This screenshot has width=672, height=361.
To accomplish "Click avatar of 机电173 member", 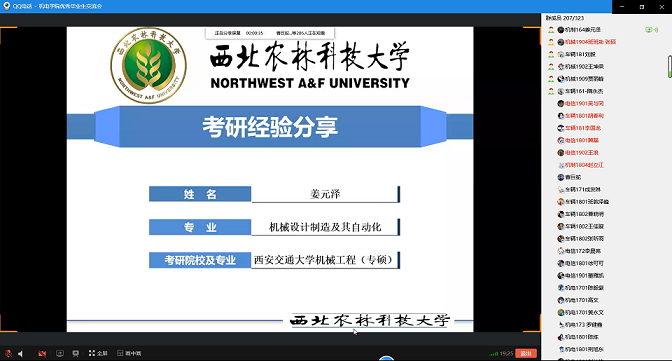I will coord(561,325).
